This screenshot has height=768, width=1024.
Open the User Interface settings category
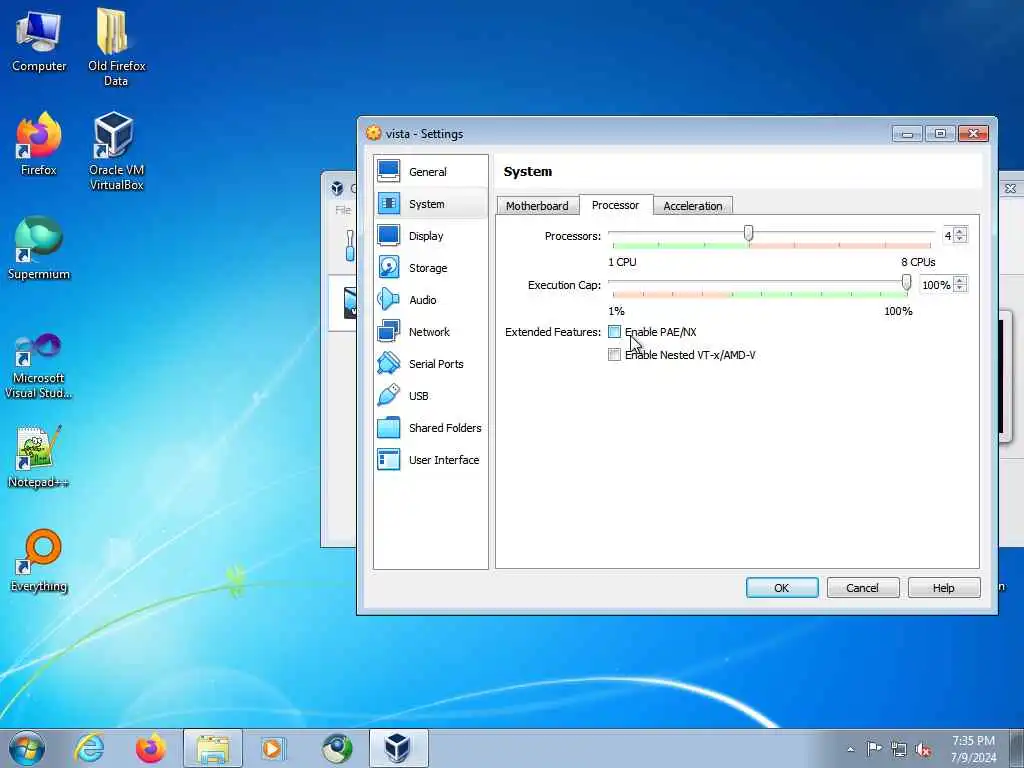430,460
